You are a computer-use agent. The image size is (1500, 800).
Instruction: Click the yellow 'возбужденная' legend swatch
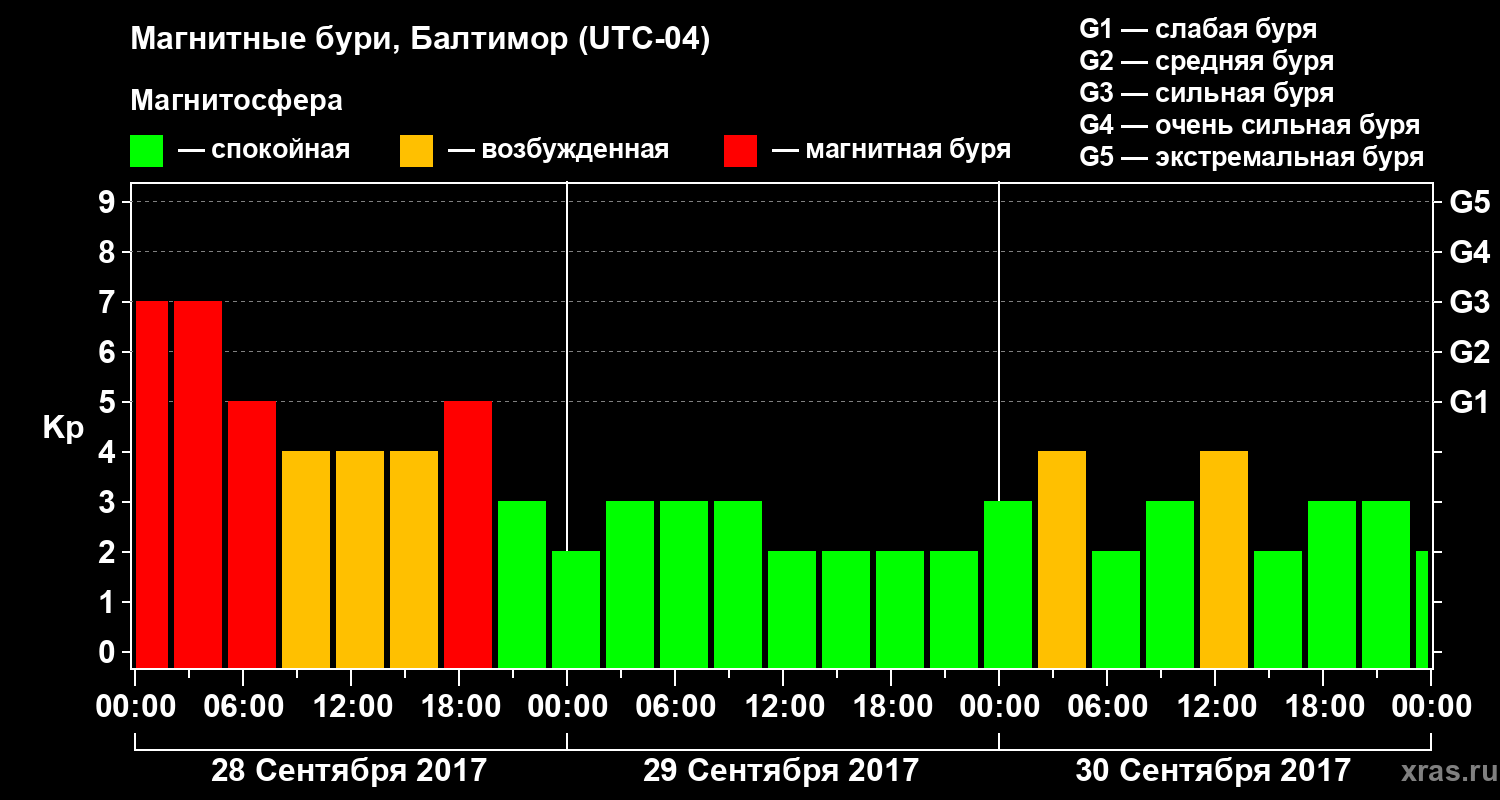click(x=416, y=151)
